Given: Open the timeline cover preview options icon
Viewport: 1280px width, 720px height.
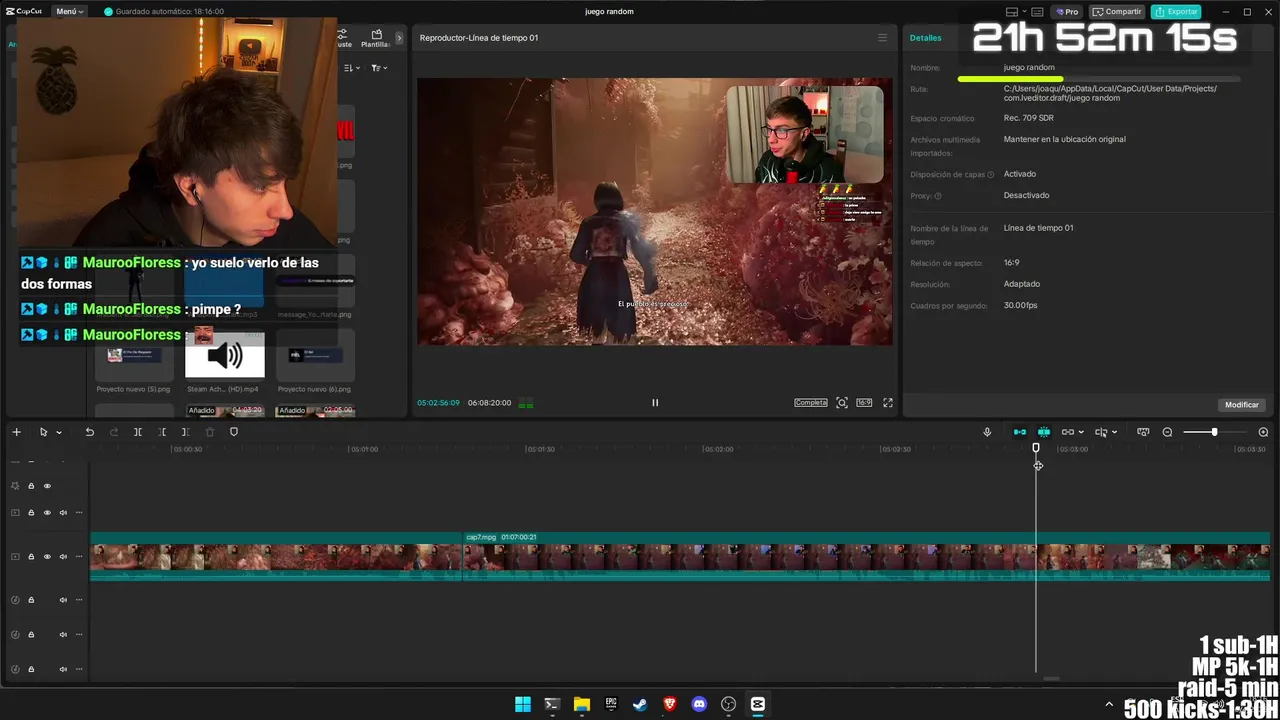Looking at the screenshot, I should [1143, 432].
